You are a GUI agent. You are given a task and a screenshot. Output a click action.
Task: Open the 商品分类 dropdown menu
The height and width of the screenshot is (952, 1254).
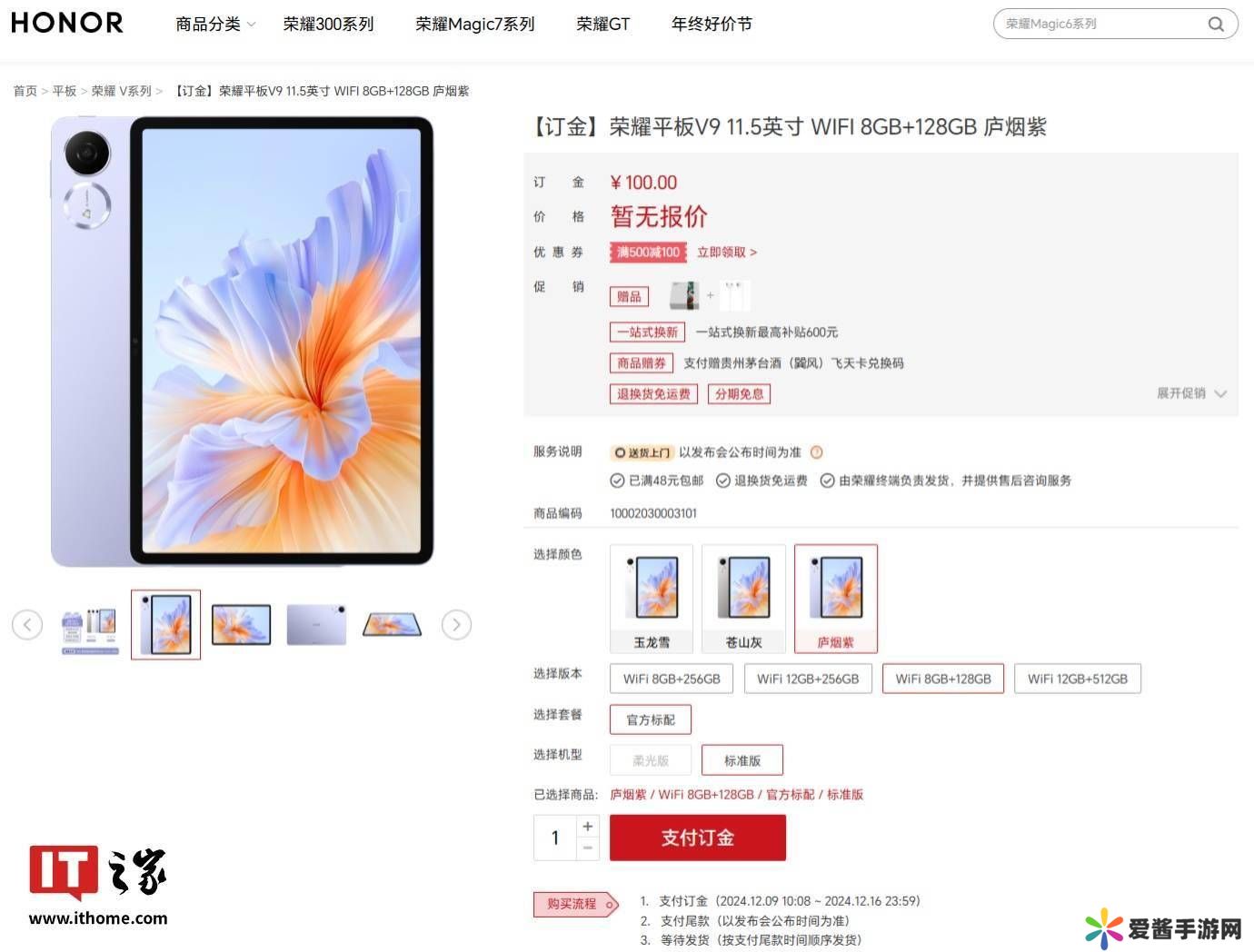click(216, 25)
